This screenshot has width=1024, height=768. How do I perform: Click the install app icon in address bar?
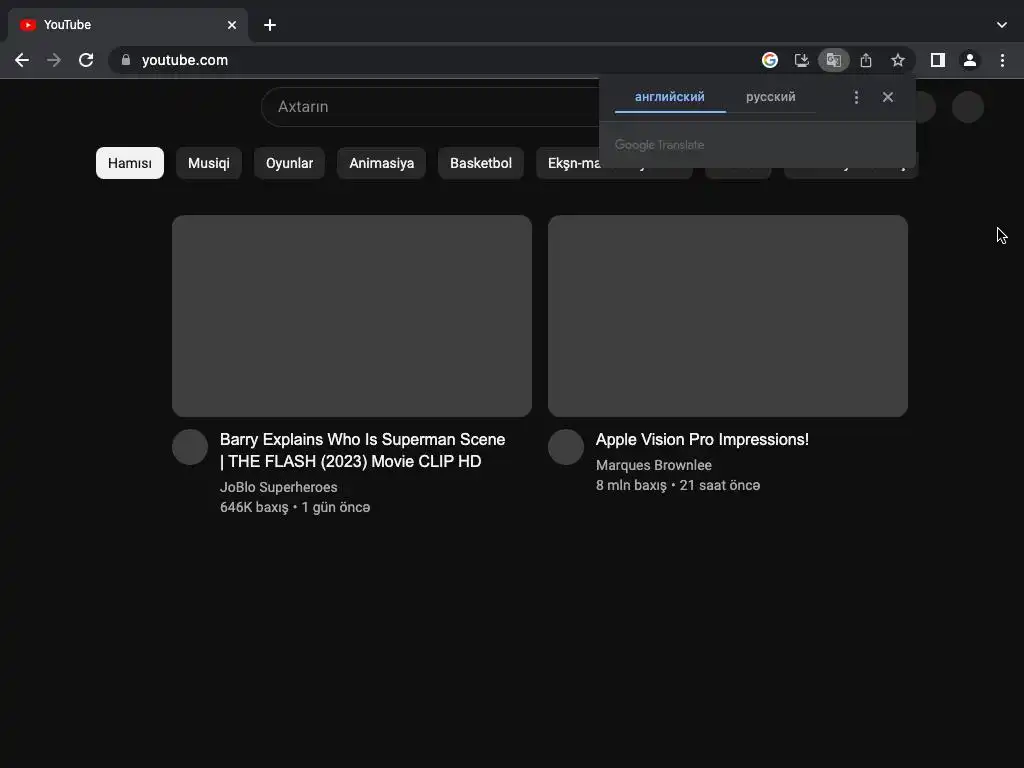click(801, 60)
